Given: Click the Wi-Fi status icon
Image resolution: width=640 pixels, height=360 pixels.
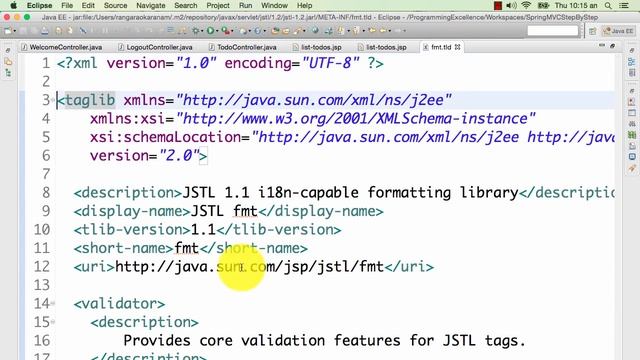Looking at the screenshot, I should (x=526, y=6).
